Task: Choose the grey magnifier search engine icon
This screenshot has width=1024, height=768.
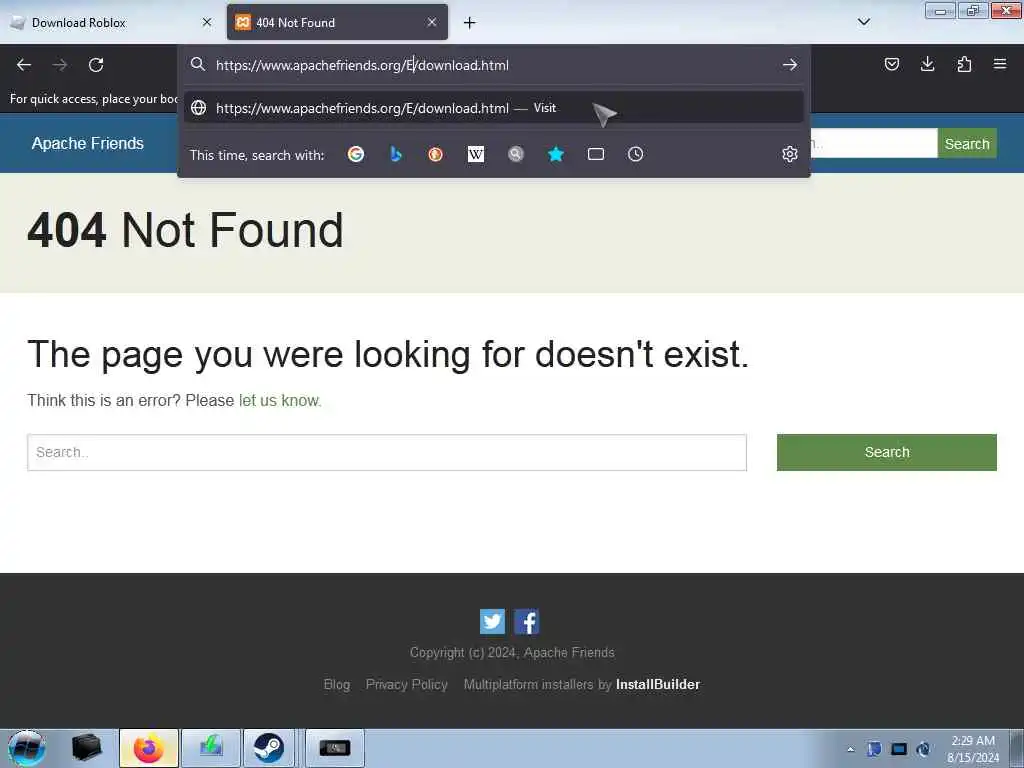Action: click(x=516, y=154)
